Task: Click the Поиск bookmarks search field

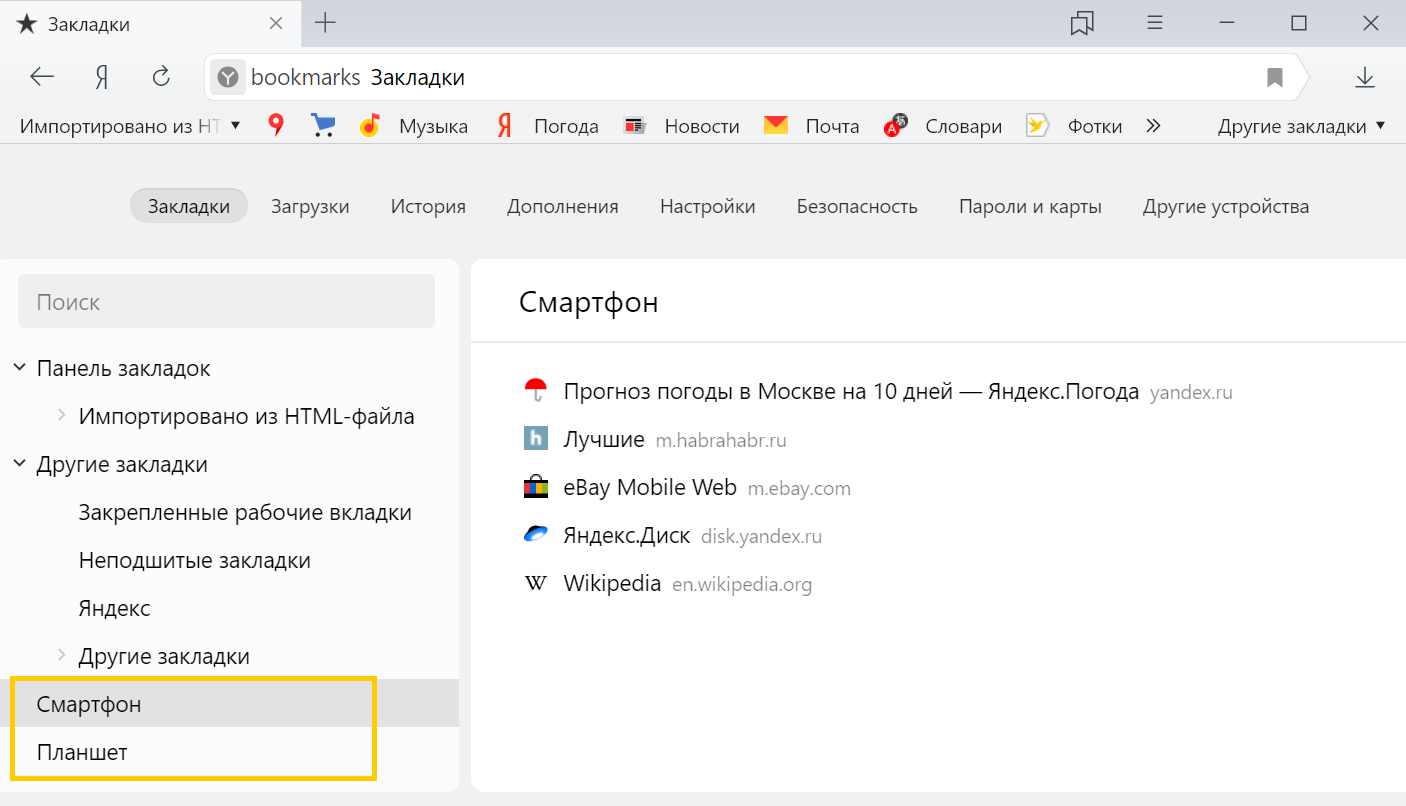Action: point(226,301)
